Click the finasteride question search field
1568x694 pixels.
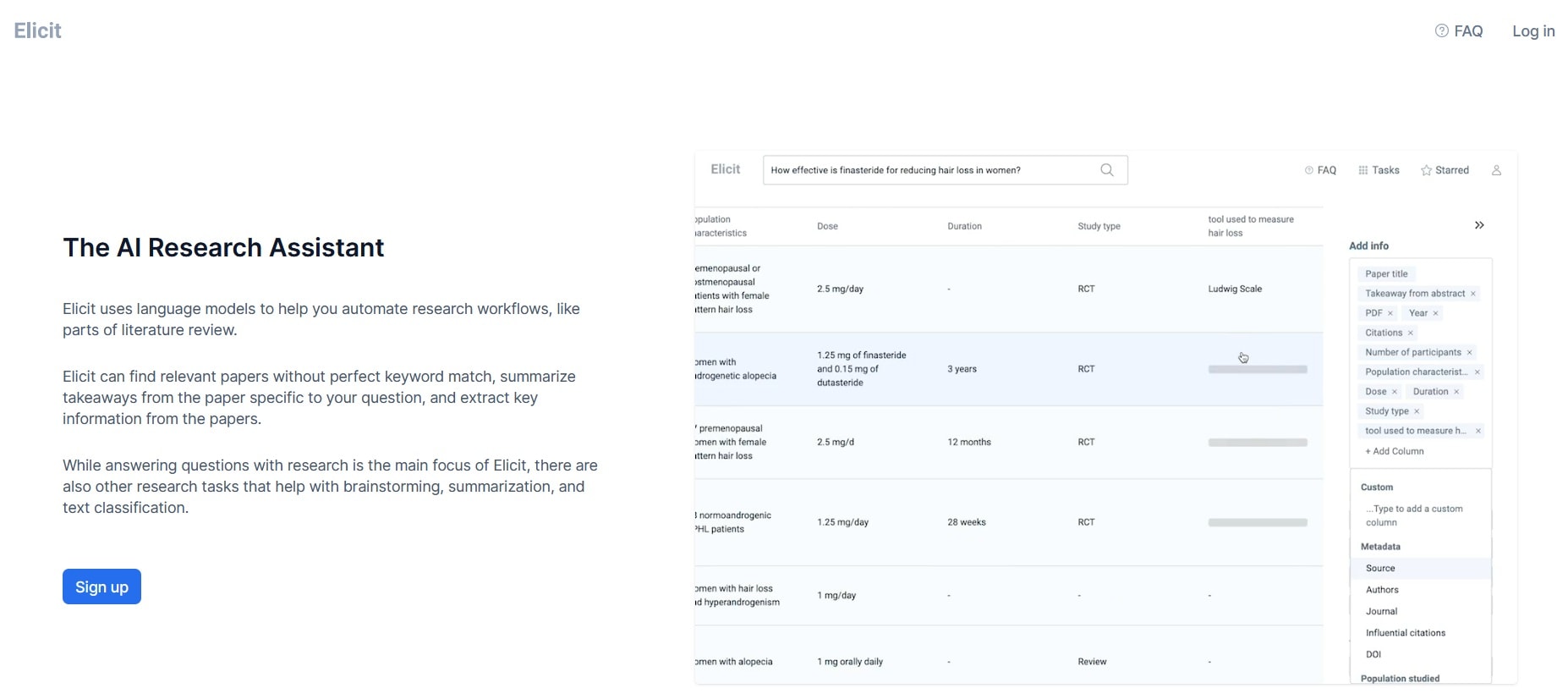945,170
